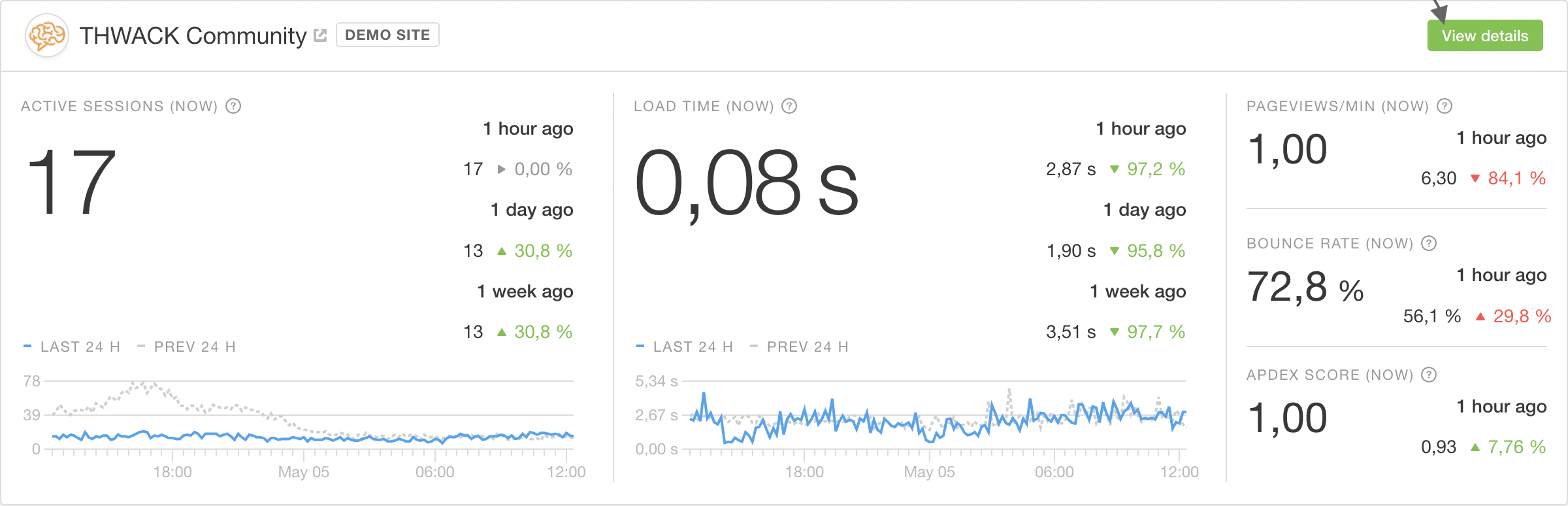1568x506 pixels.
Task: Click the ACTIVE SESSIONS (NOW) heading
Action: click(x=120, y=106)
